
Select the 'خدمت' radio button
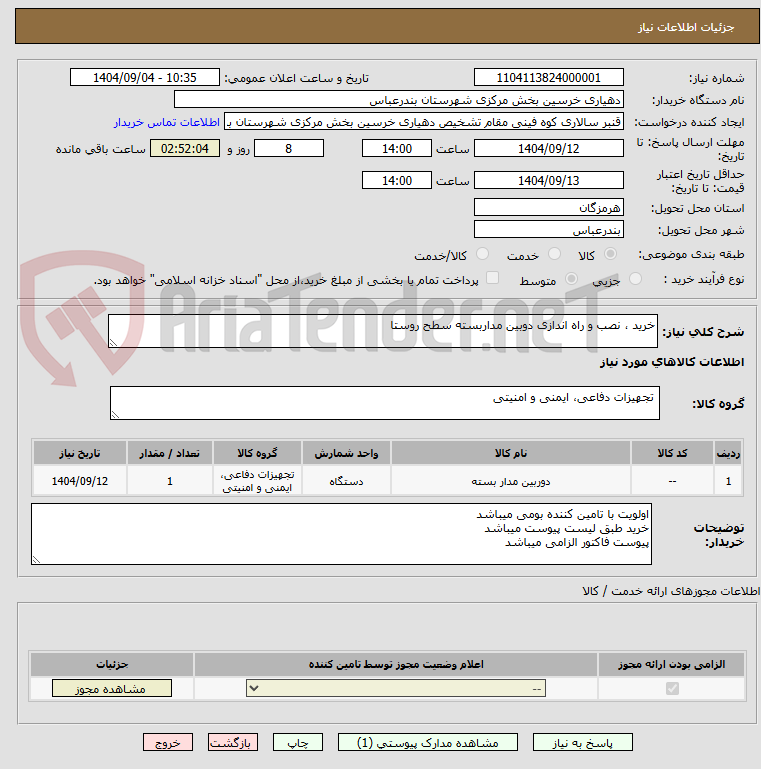(554, 254)
